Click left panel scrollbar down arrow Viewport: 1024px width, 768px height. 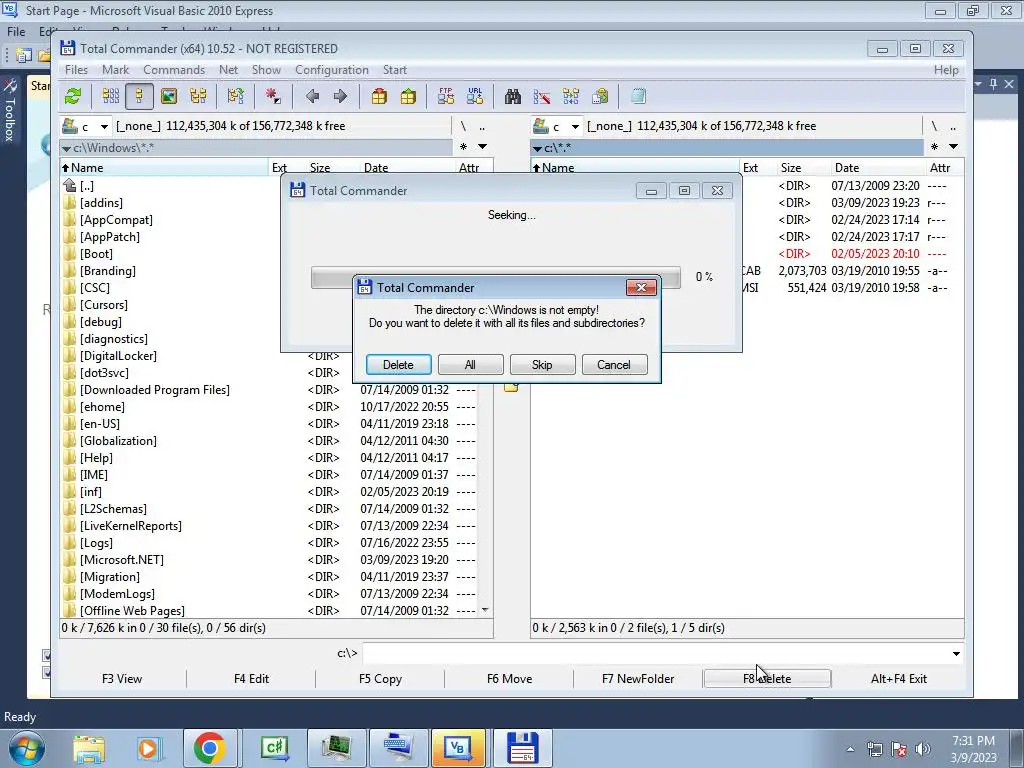(x=485, y=610)
